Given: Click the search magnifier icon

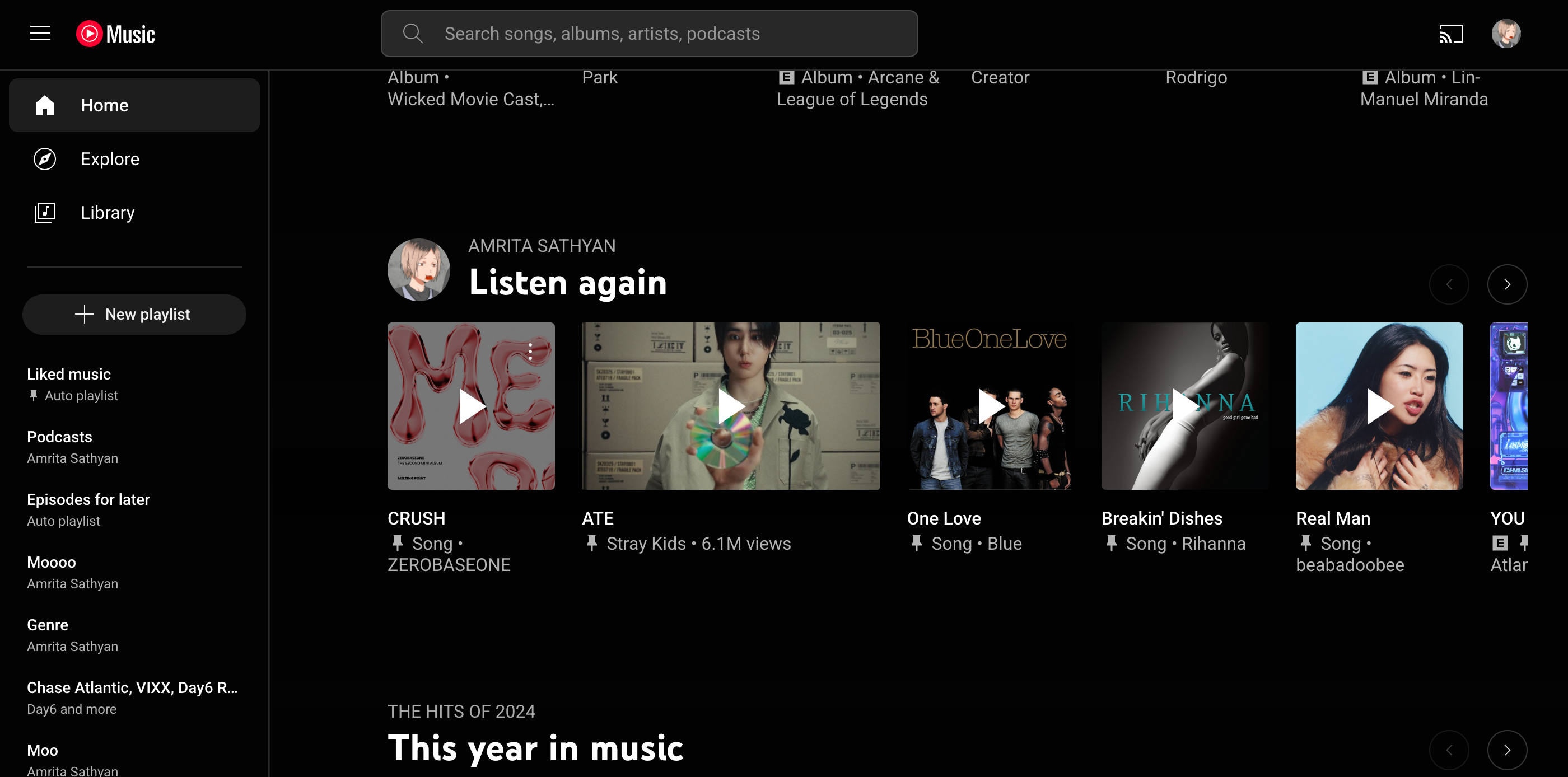Looking at the screenshot, I should point(413,34).
